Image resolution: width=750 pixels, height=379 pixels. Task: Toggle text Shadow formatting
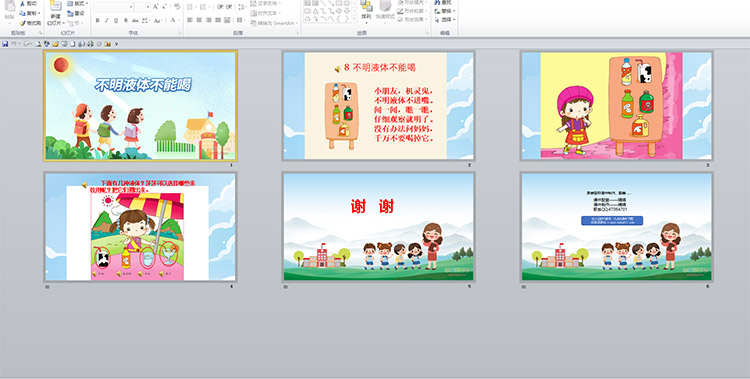[x=126, y=20]
